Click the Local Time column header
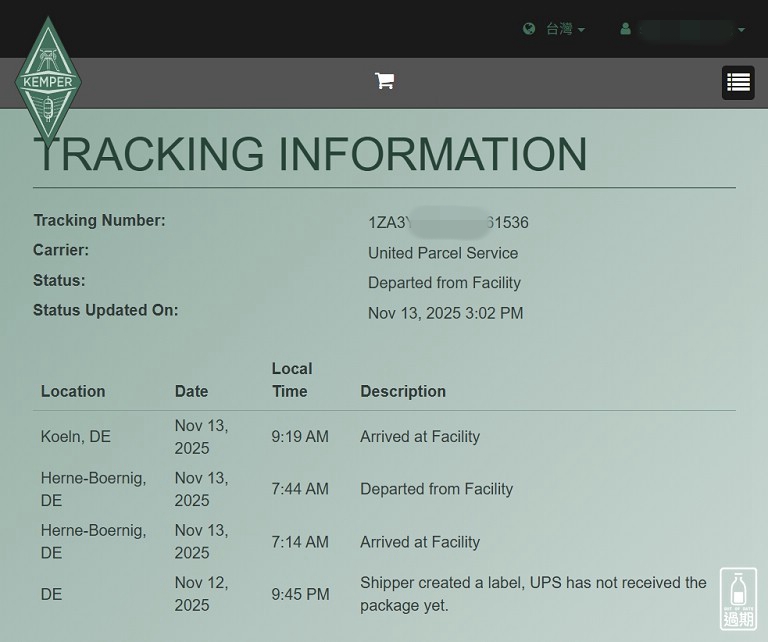 291,380
